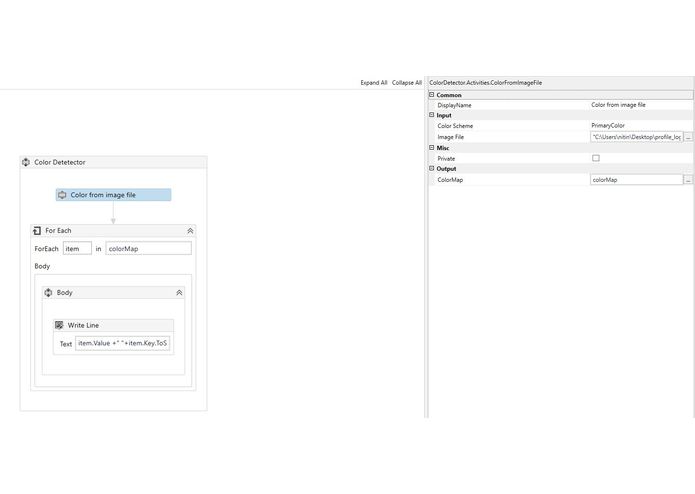Collapse the Input property group
This screenshot has height=494, width=695.
(432, 115)
